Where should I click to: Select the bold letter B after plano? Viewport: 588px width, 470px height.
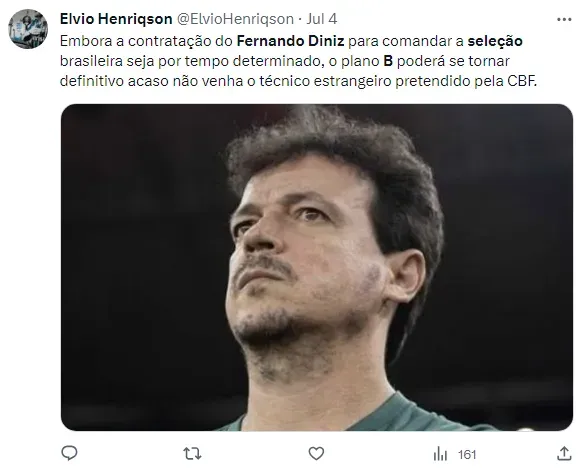[388, 61]
